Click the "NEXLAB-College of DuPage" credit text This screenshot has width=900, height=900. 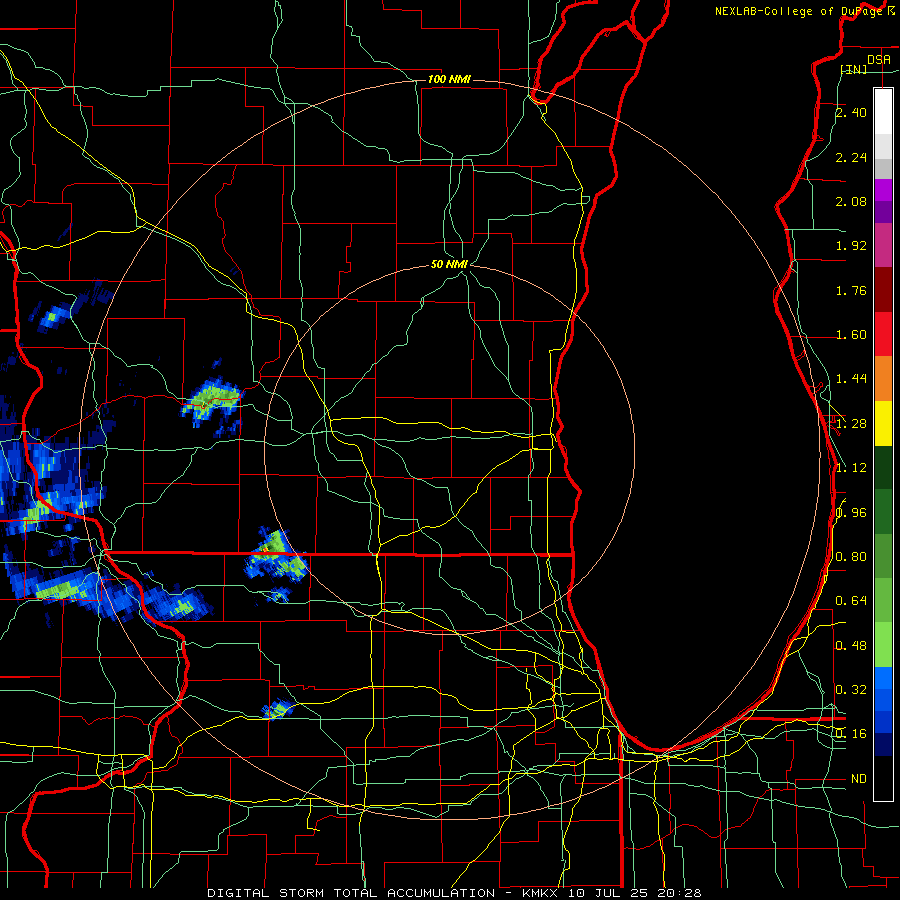pyautogui.click(x=798, y=11)
